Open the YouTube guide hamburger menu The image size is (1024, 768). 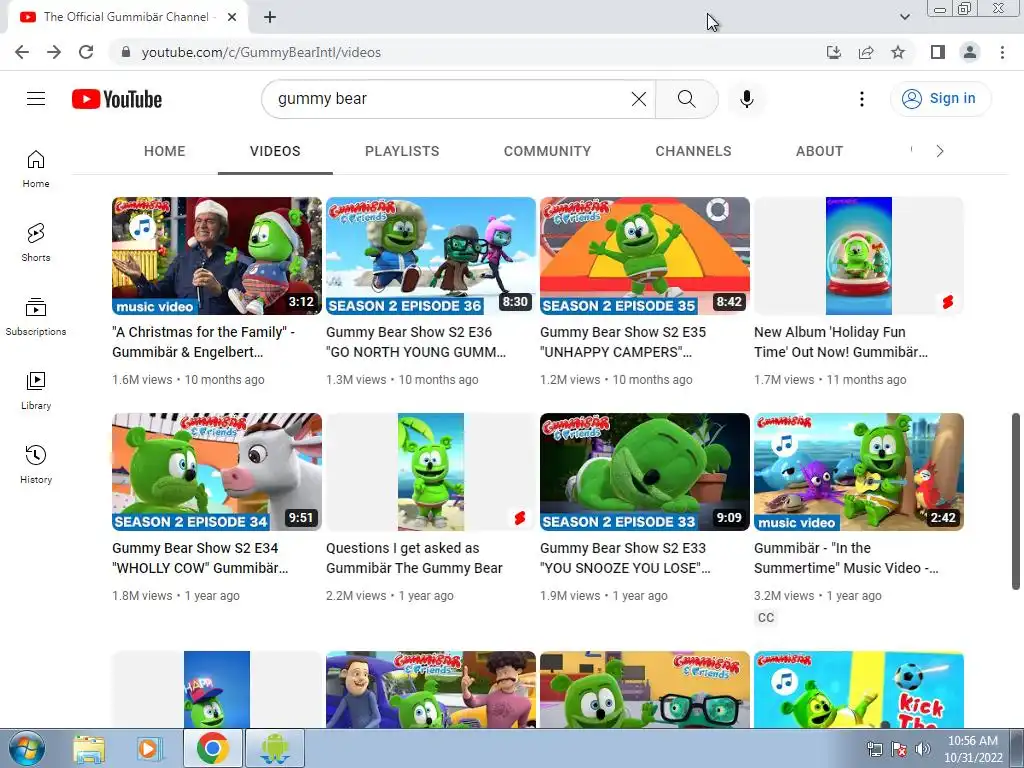(36, 99)
